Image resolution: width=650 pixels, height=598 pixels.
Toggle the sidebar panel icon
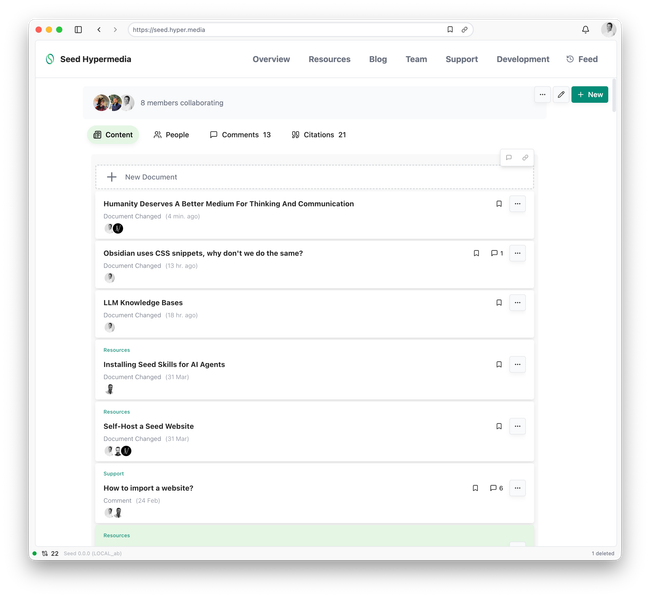79,30
